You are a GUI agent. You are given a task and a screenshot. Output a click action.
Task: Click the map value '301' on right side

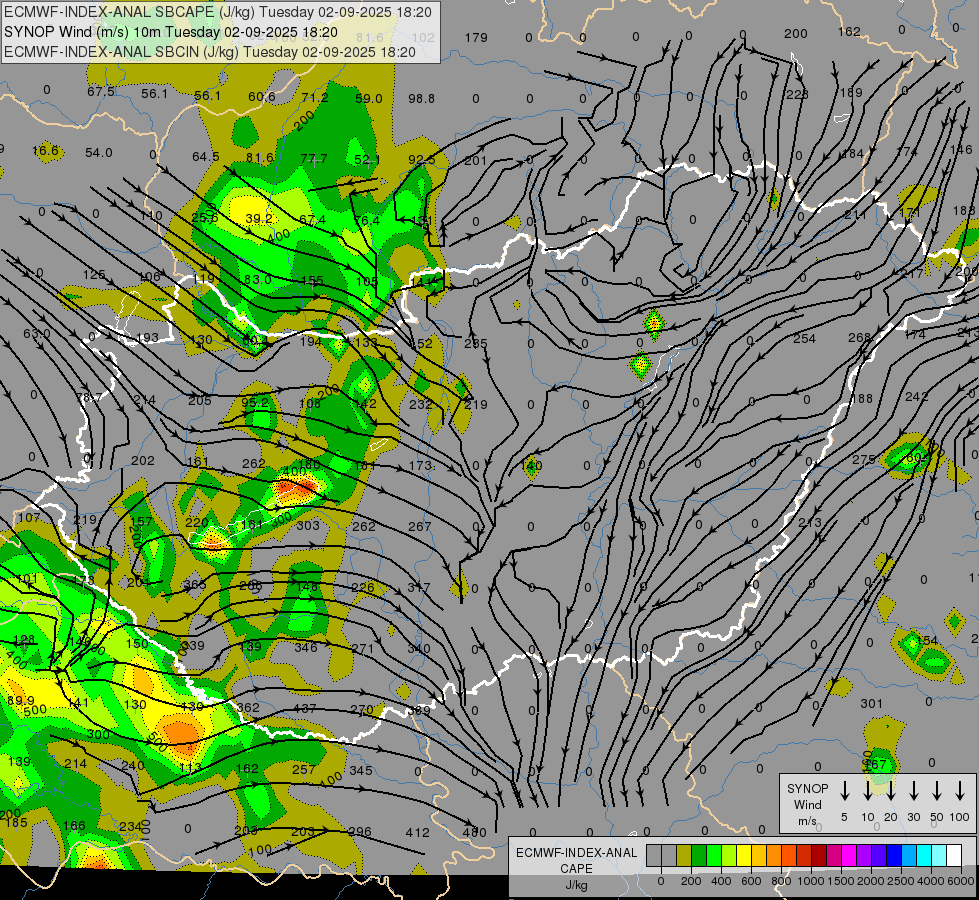872,704
